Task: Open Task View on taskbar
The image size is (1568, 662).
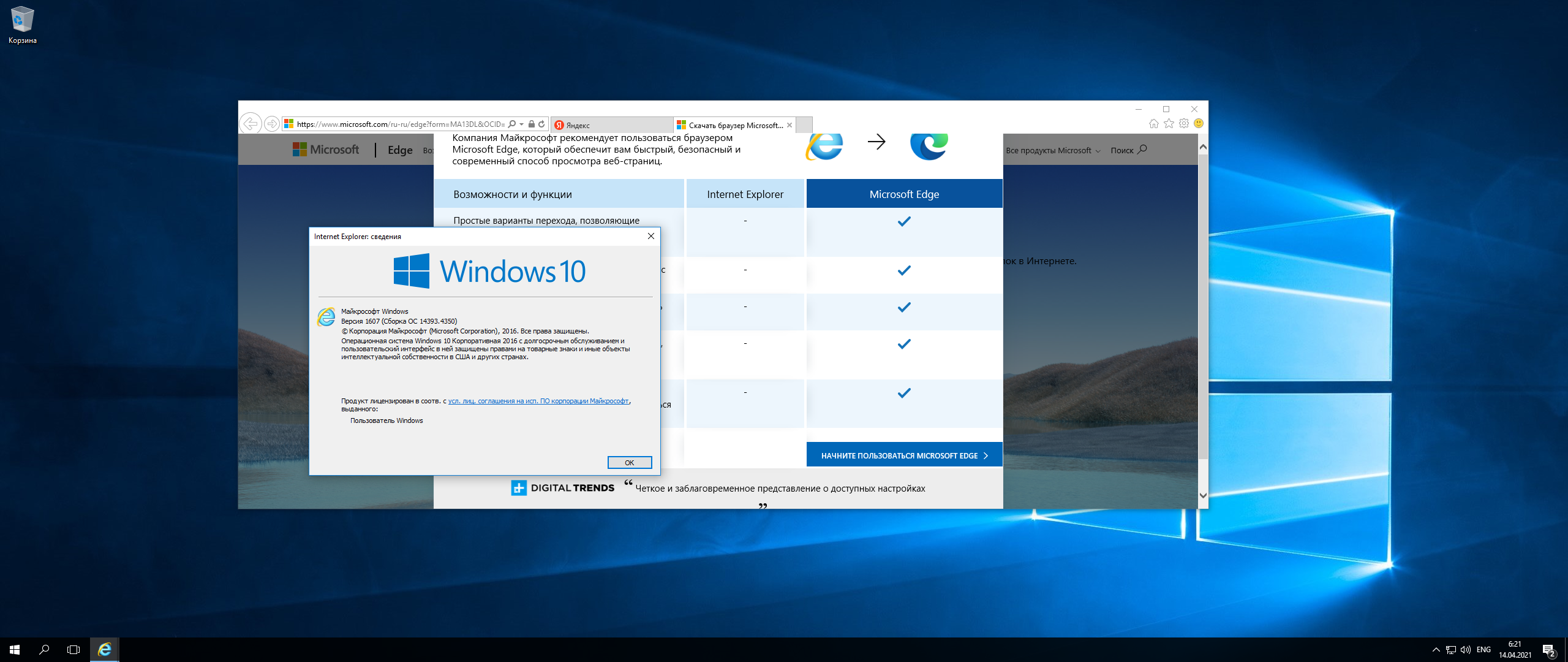Action: pyautogui.click(x=73, y=650)
